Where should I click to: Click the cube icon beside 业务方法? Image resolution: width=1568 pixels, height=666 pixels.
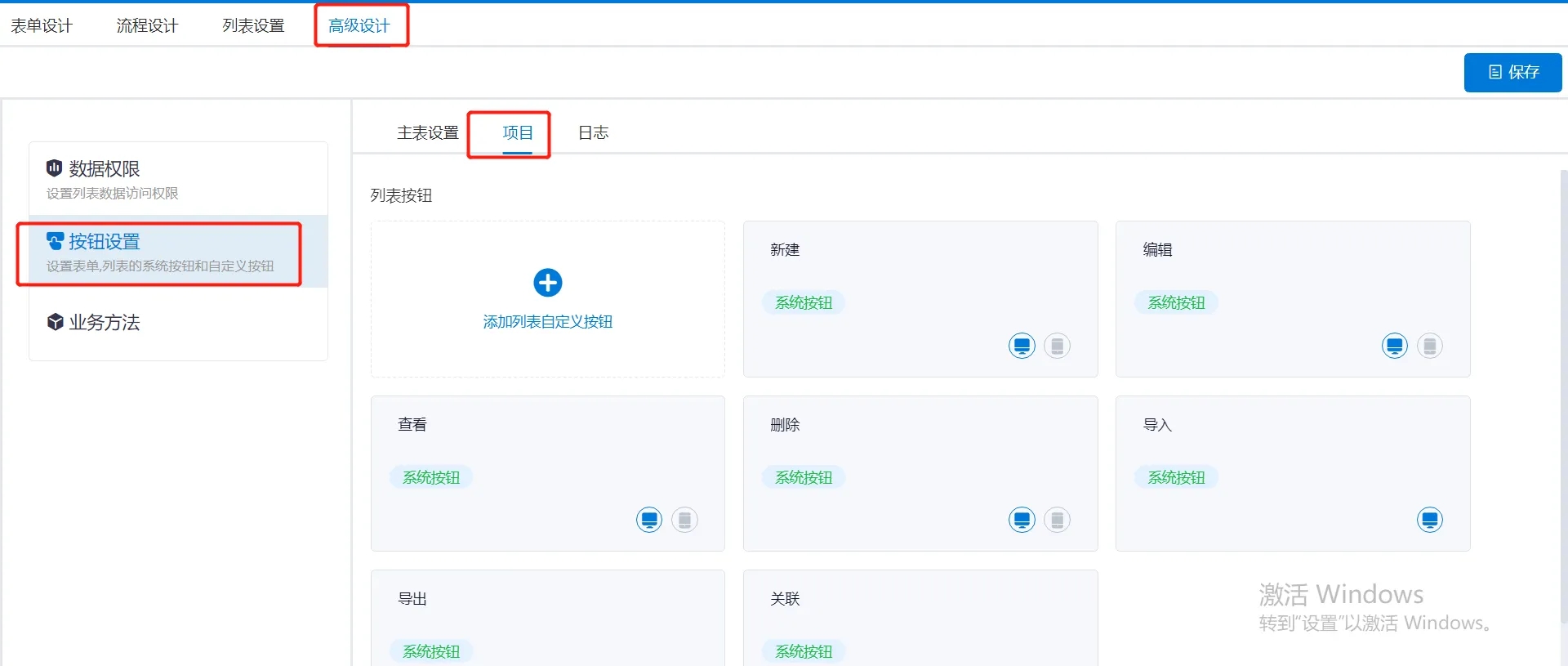(55, 322)
